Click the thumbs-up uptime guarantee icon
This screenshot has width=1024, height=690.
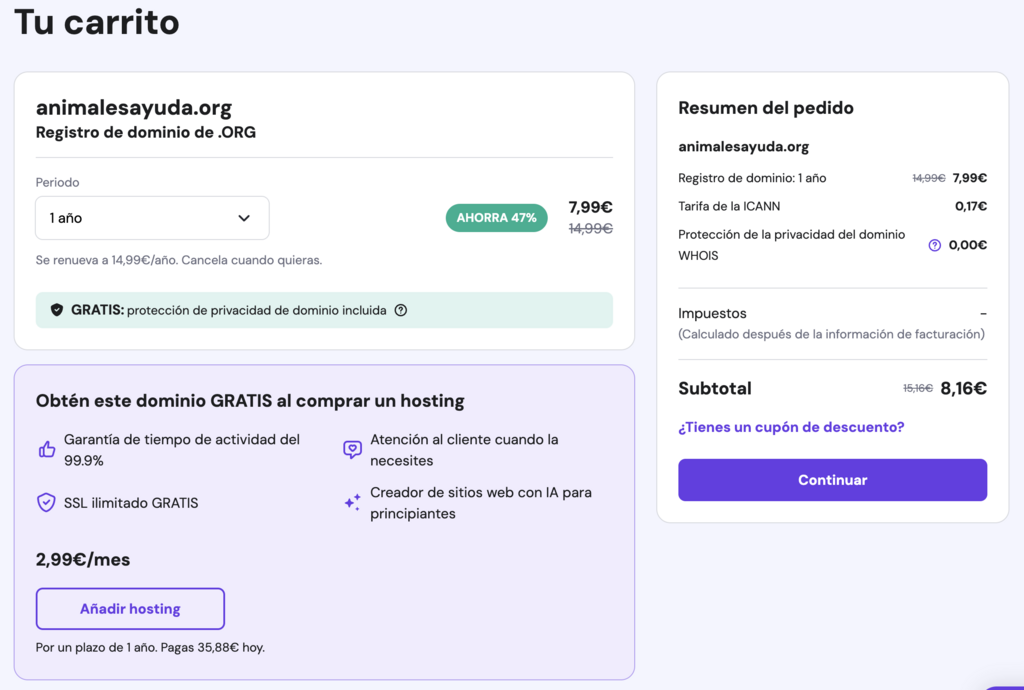pos(46,449)
